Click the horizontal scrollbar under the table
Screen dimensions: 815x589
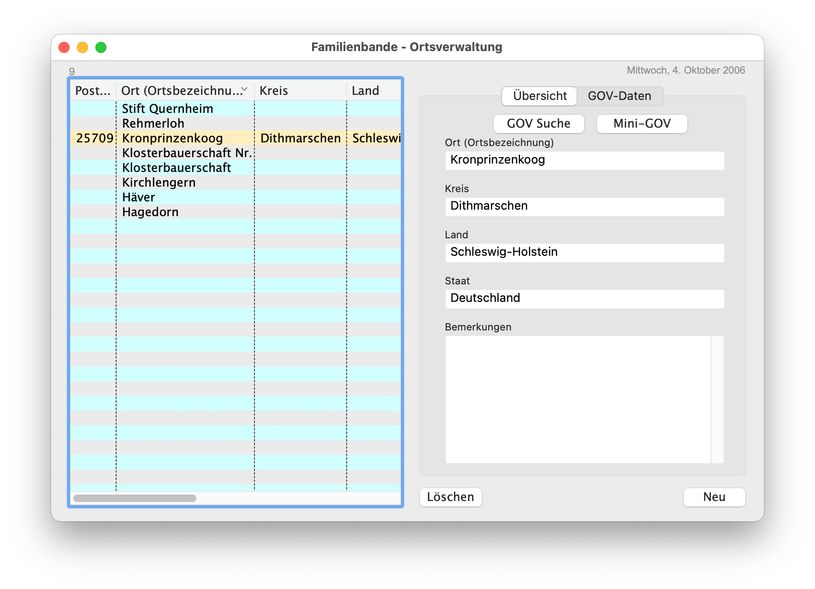point(135,498)
